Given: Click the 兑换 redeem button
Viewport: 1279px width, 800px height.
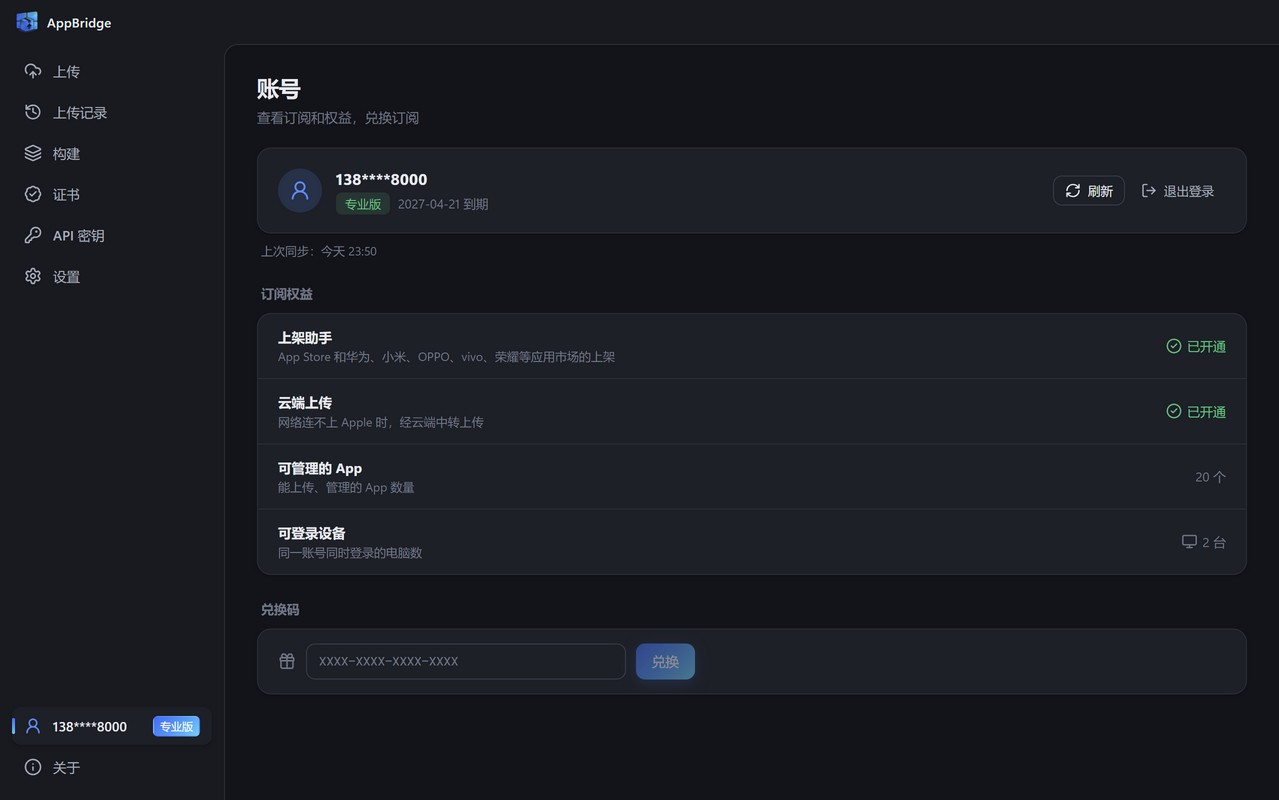Looking at the screenshot, I should tap(665, 661).
